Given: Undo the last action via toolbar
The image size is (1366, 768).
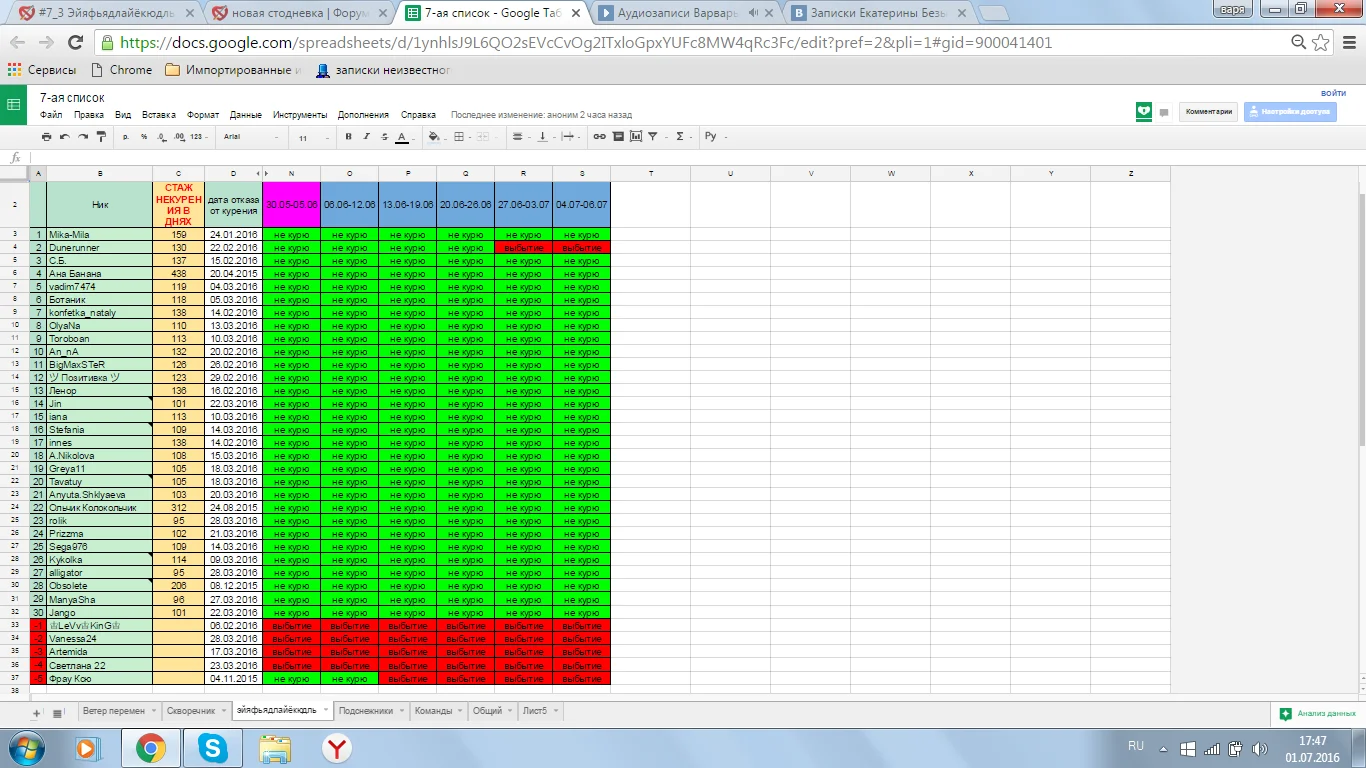Looking at the screenshot, I should 65,136.
